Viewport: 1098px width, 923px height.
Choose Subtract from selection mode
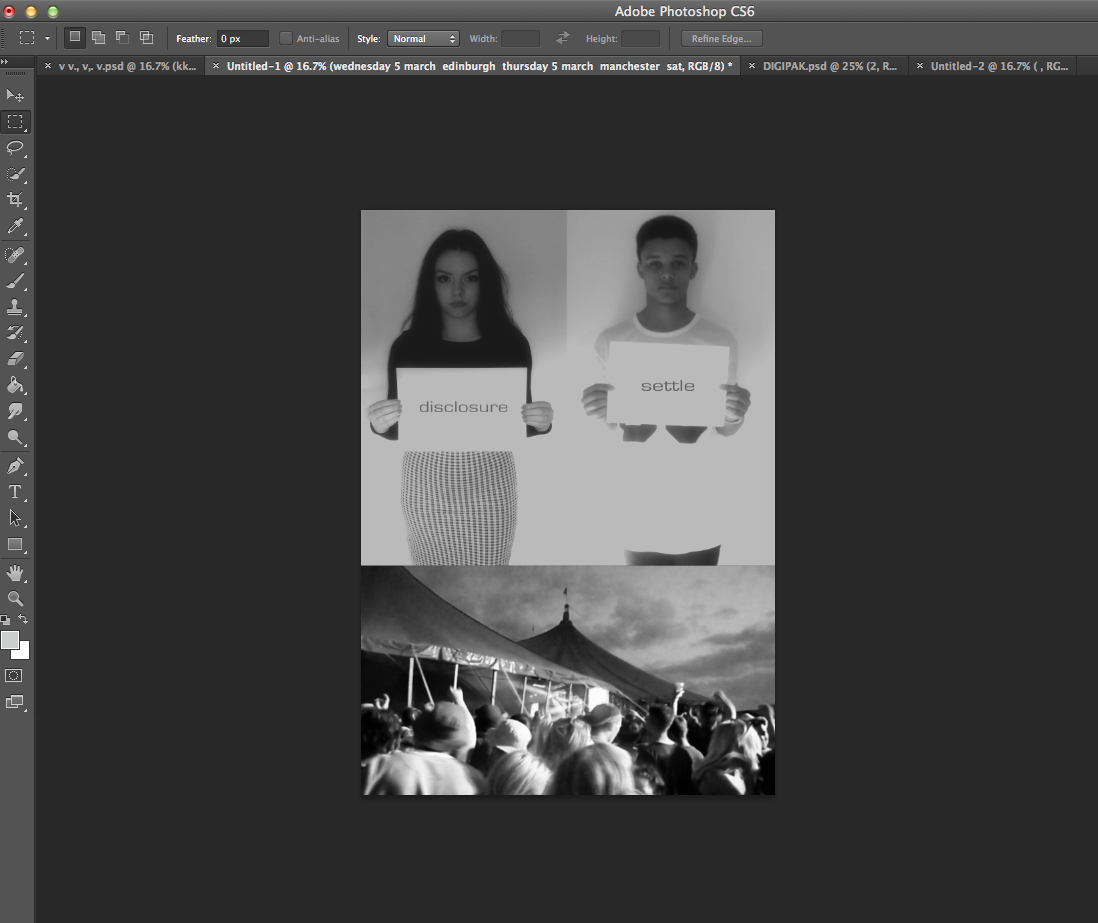[x=123, y=38]
